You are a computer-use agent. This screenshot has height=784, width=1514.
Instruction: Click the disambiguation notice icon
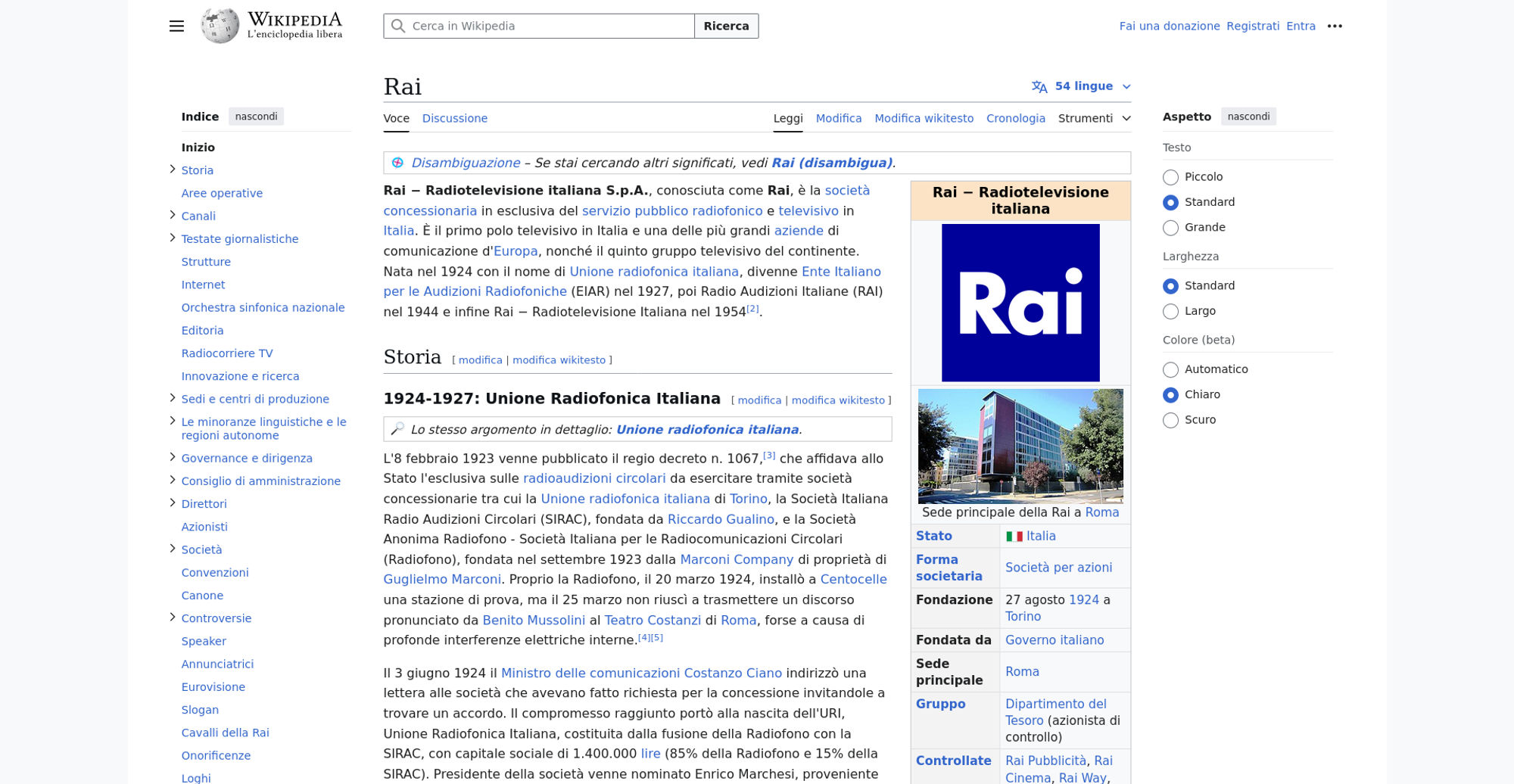(397, 163)
